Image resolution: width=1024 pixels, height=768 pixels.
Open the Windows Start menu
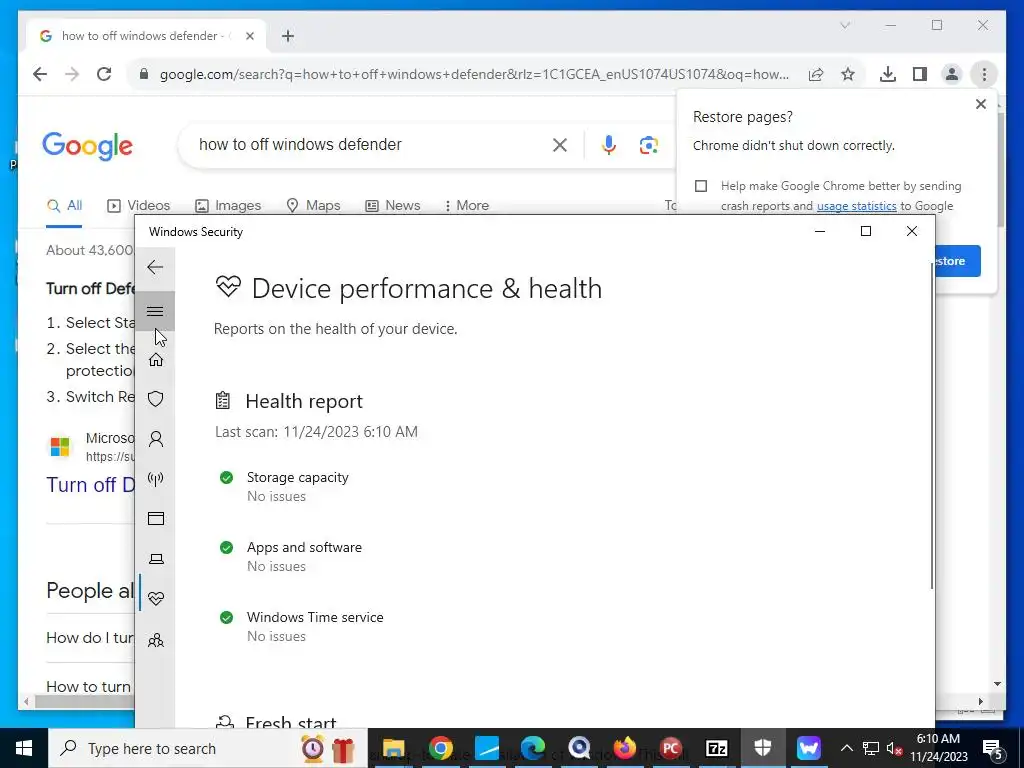tap(24, 748)
